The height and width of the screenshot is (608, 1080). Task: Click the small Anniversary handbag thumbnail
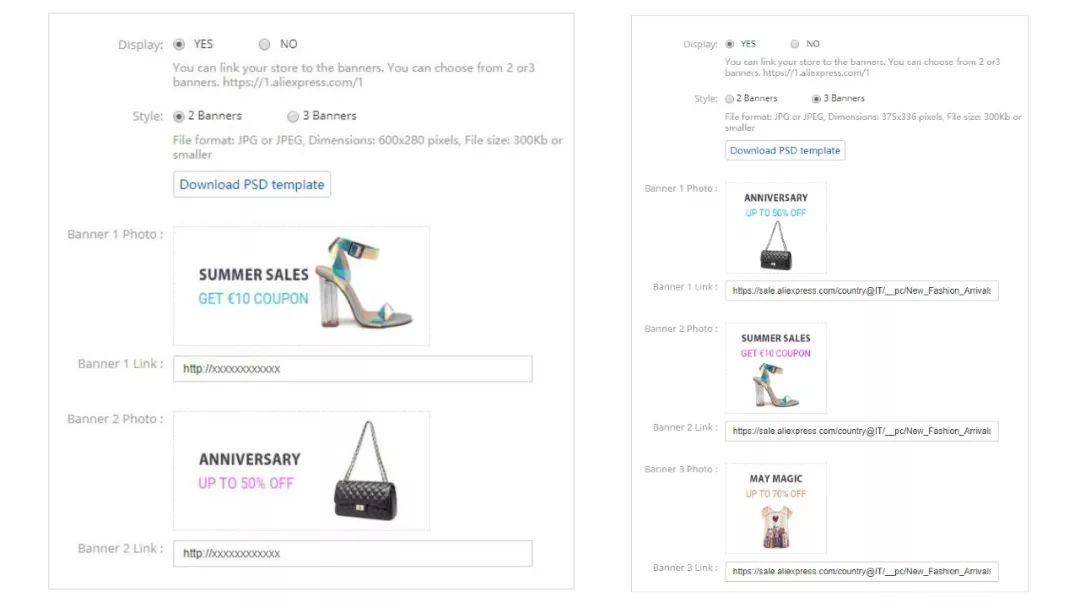point(776,228)
